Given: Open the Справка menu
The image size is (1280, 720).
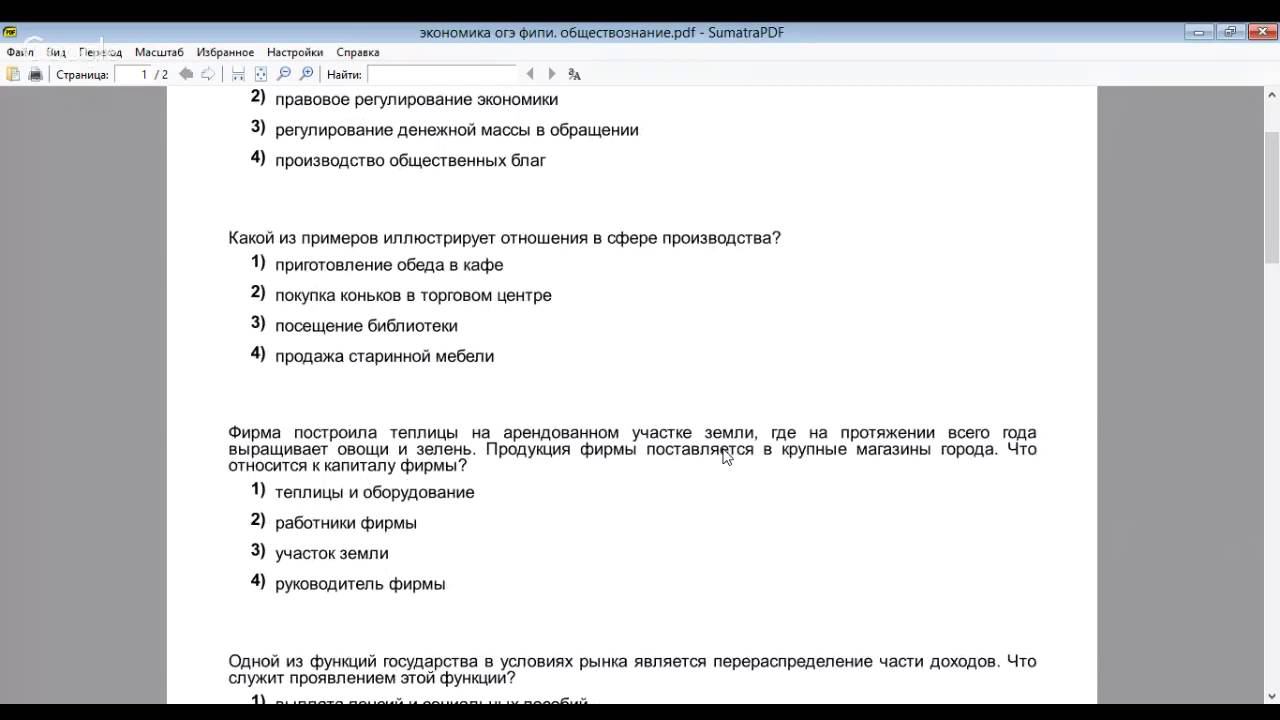Looking at the screenshot, I should (x=358, y=52).
